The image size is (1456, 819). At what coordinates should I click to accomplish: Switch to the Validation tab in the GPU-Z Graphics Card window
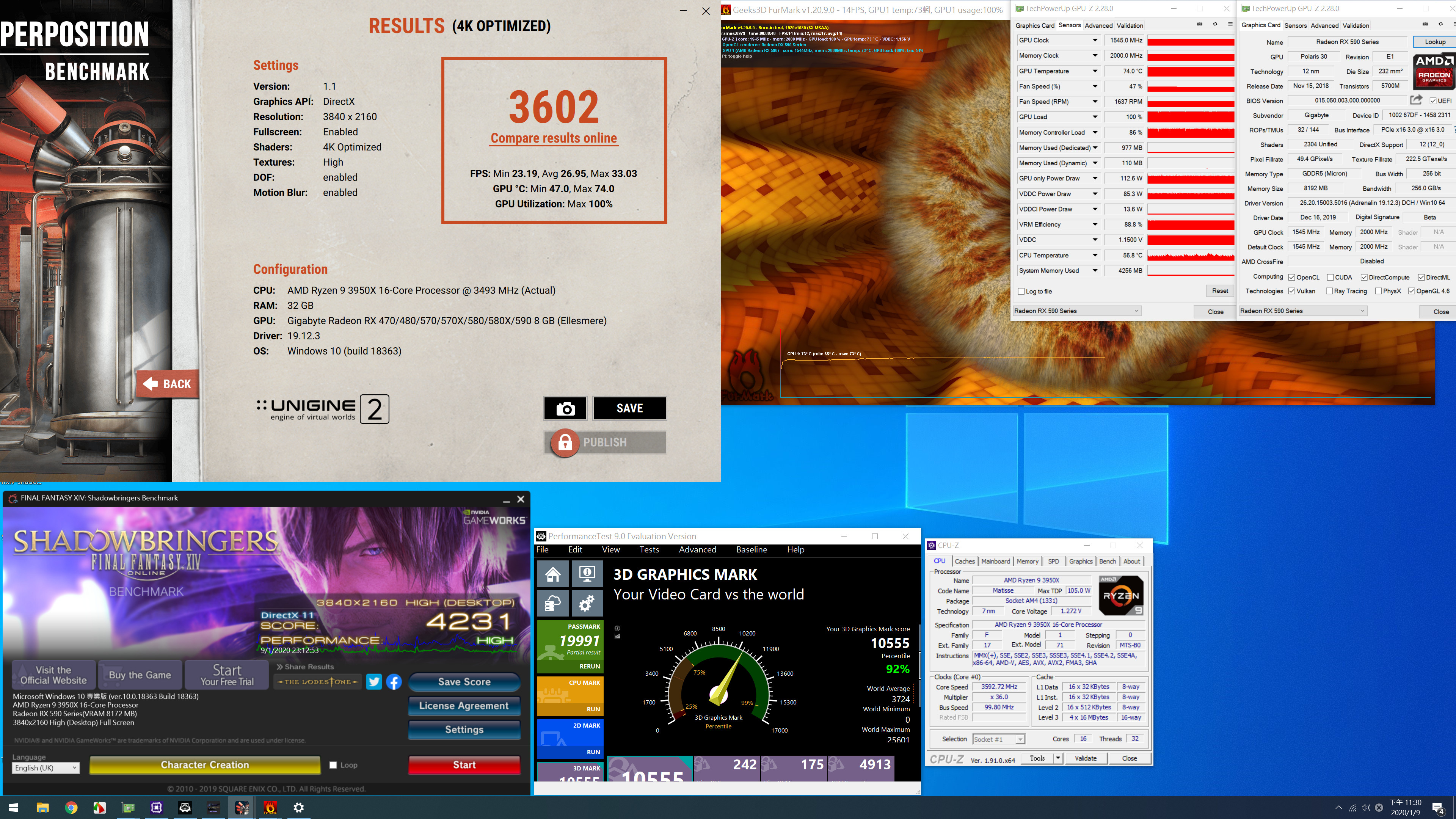(x=1356, y=25)
